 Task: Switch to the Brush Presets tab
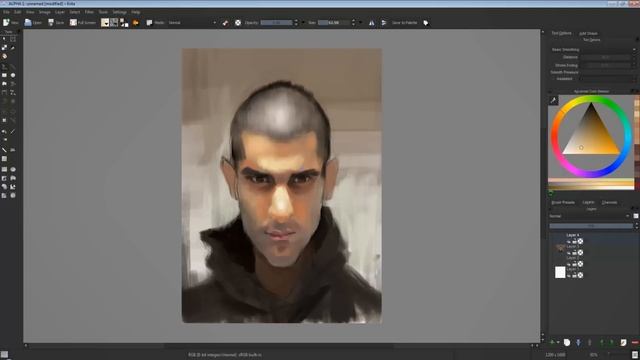tap(563, 202)
